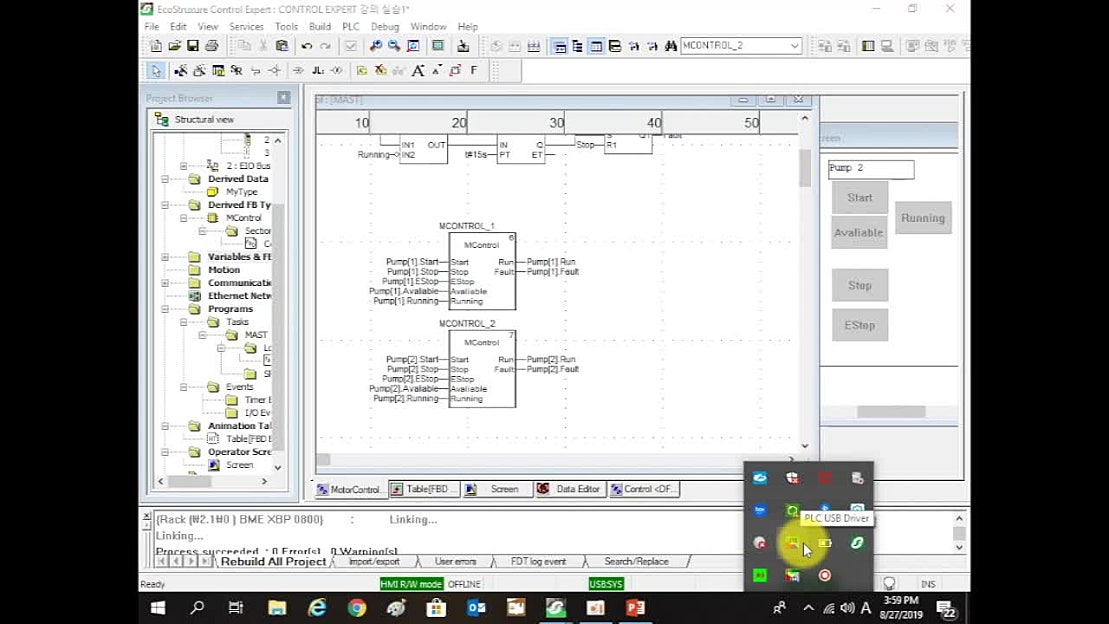The width and height of the screenshot is (1109, 624).
Task: Click Stop button on operator screen
Action: 859,285
